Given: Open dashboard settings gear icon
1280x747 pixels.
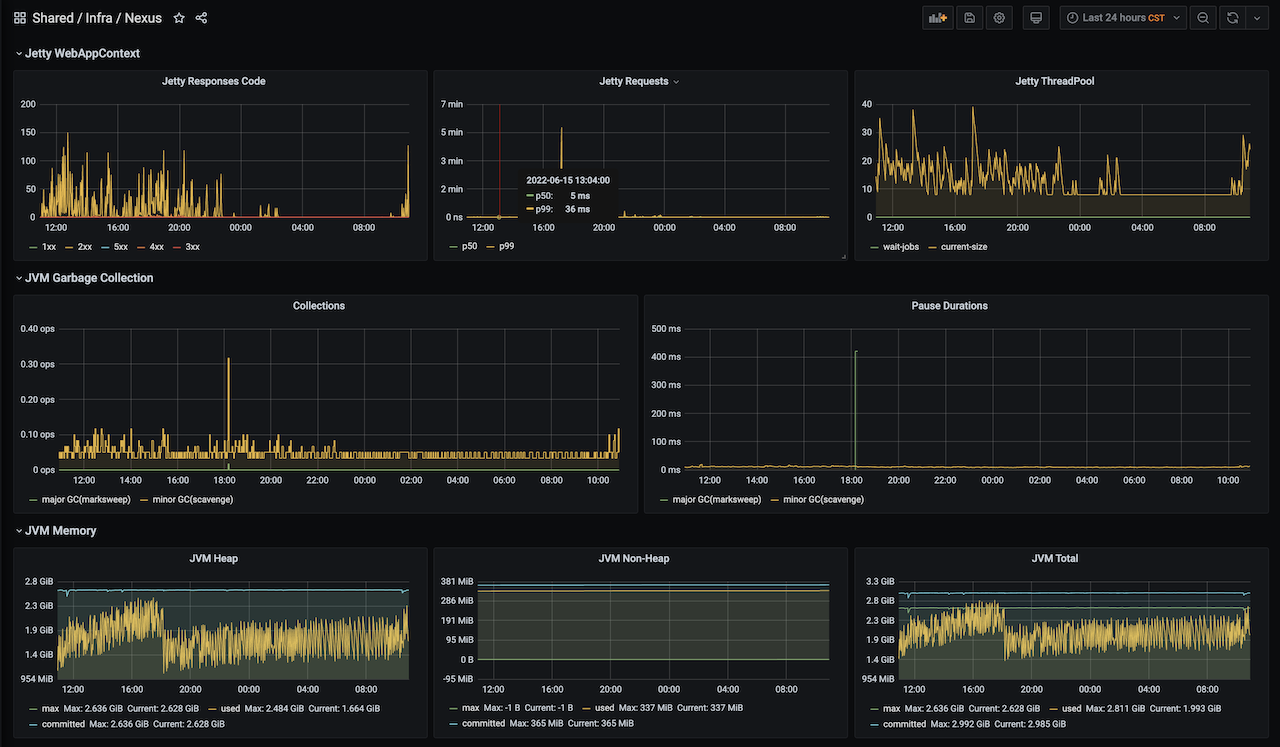Looking at the screenshot, I should (x=999, y=18).
